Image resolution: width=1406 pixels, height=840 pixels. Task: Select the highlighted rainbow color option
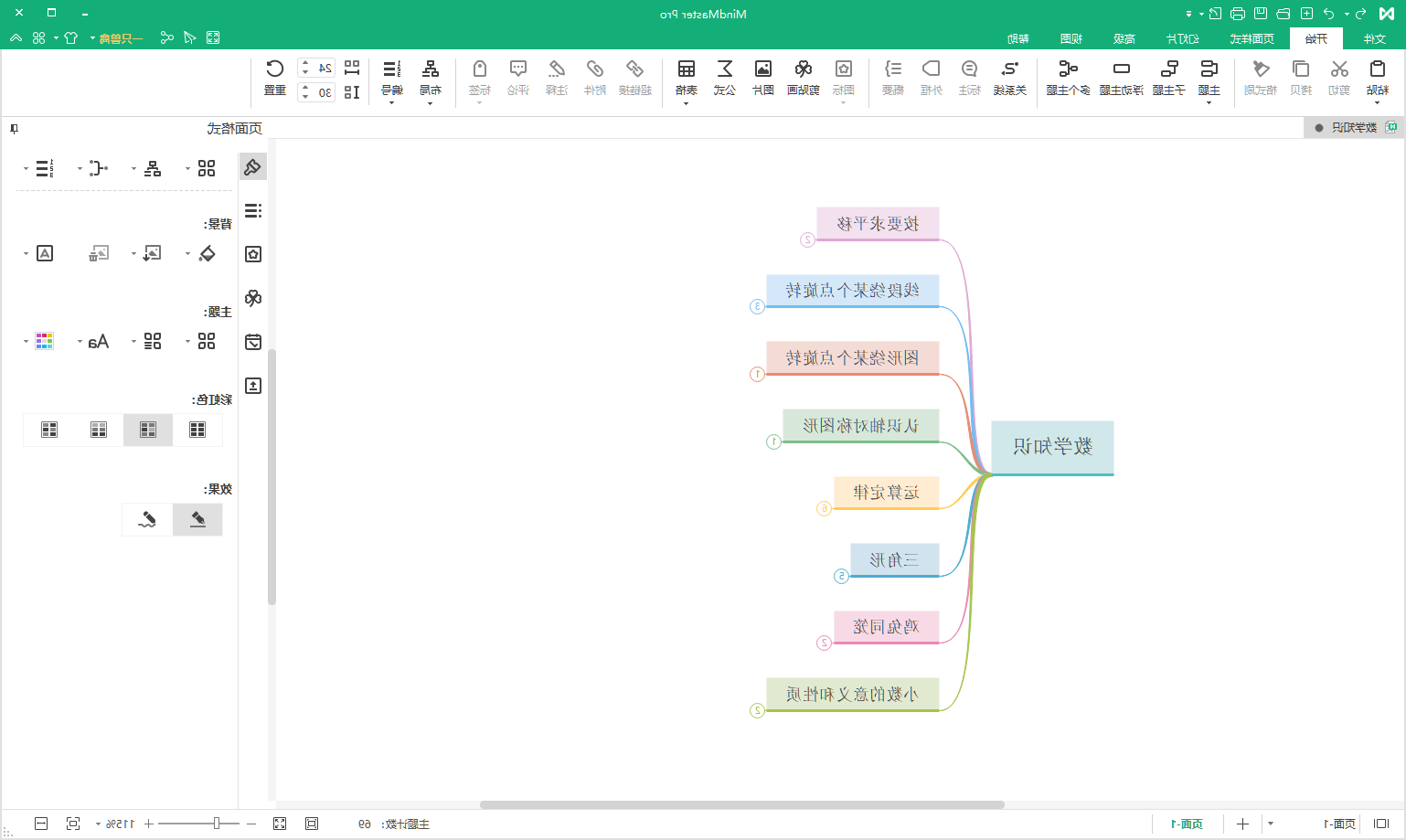coord(148,430)
